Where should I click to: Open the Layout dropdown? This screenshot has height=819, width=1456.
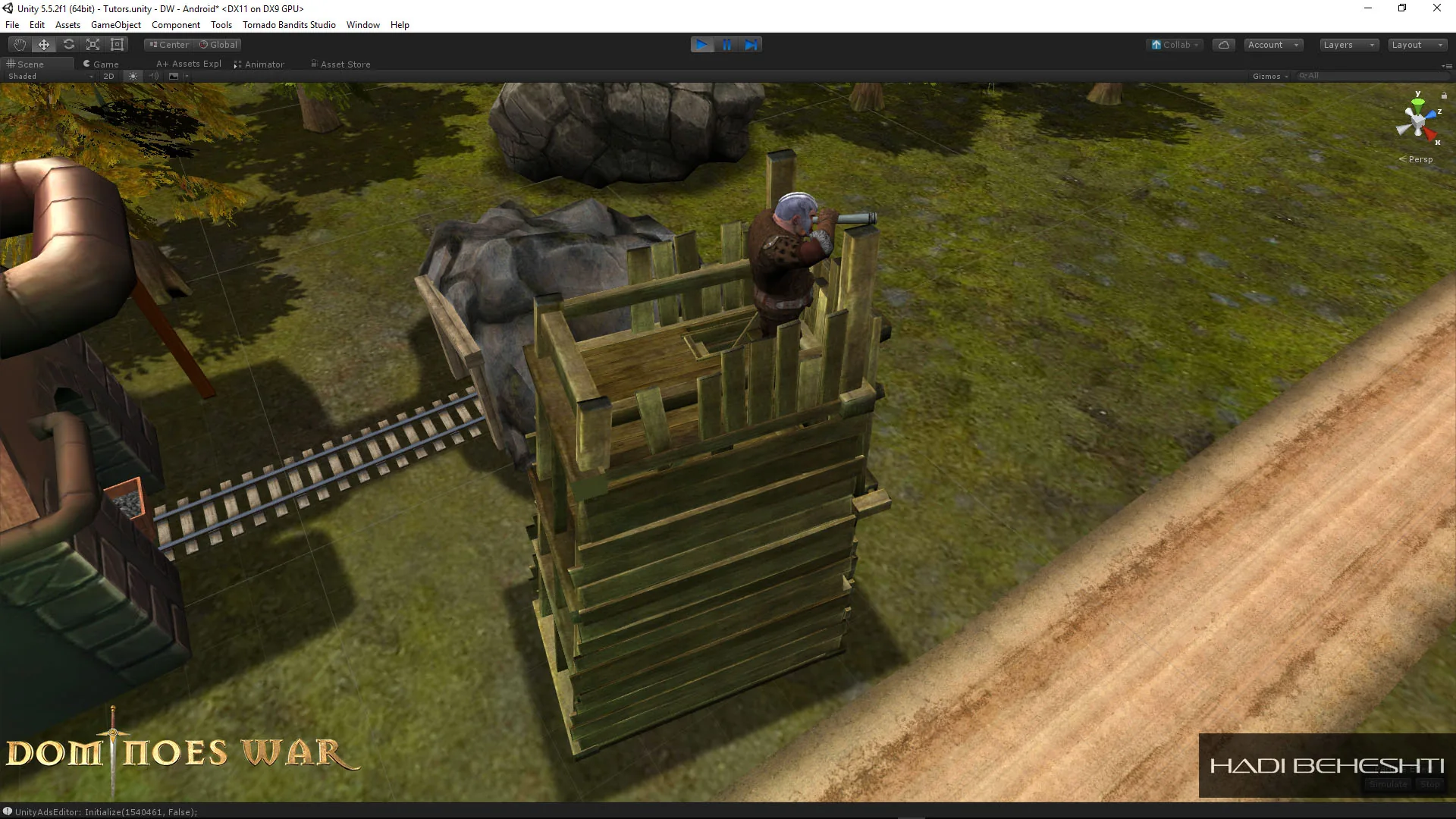pos(1417,45)
